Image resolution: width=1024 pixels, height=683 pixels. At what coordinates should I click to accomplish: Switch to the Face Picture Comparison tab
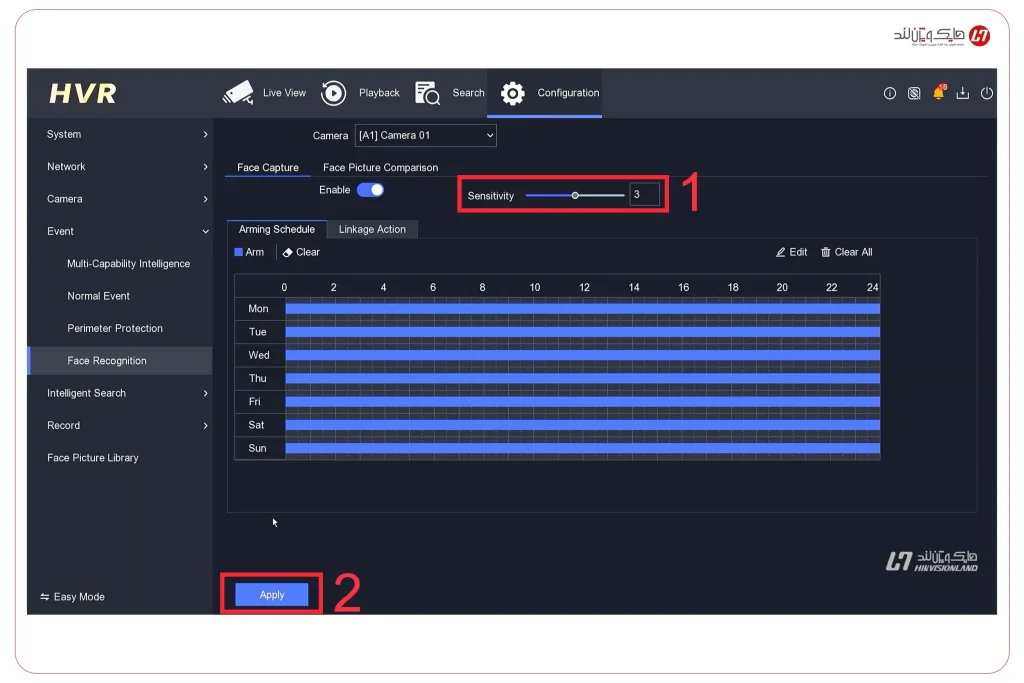(380, 167)
